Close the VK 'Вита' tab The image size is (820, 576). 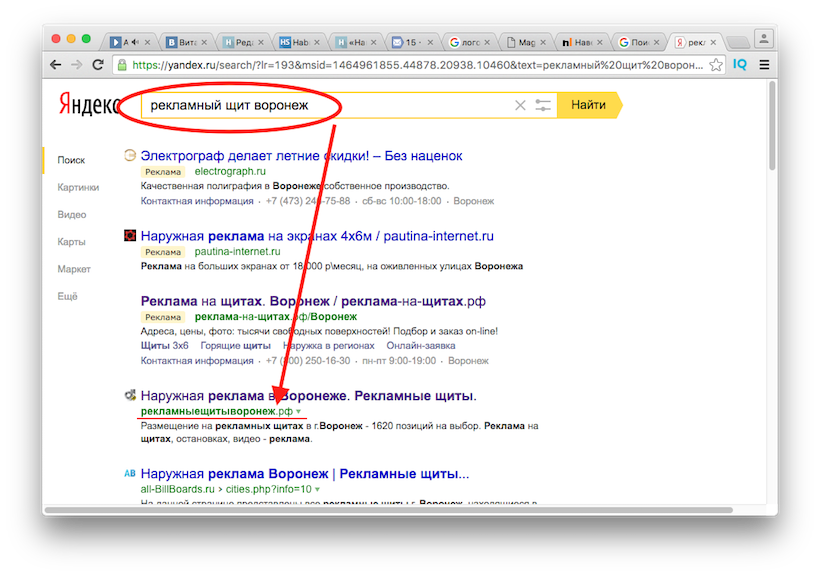click(x=204, y=42)
